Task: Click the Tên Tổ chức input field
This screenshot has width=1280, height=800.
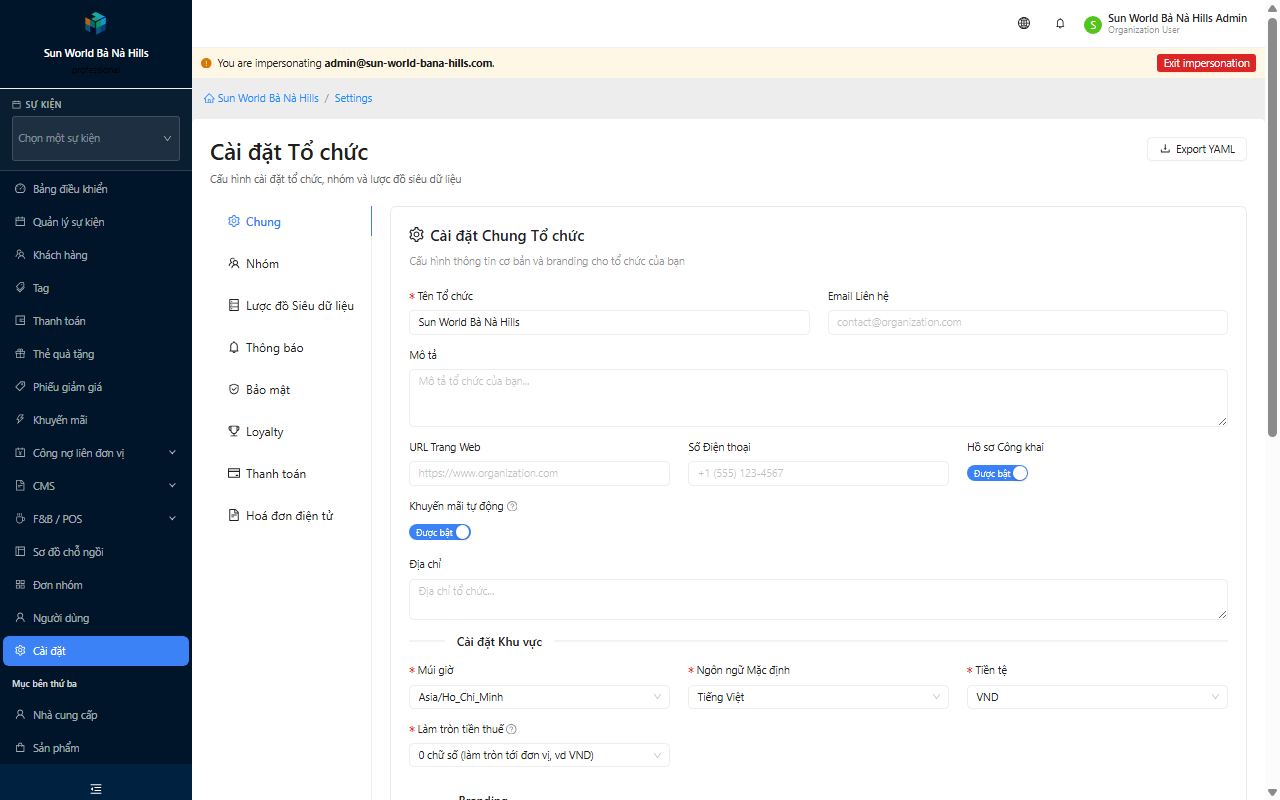Action: pyautogui.click(x=609, y=322)
